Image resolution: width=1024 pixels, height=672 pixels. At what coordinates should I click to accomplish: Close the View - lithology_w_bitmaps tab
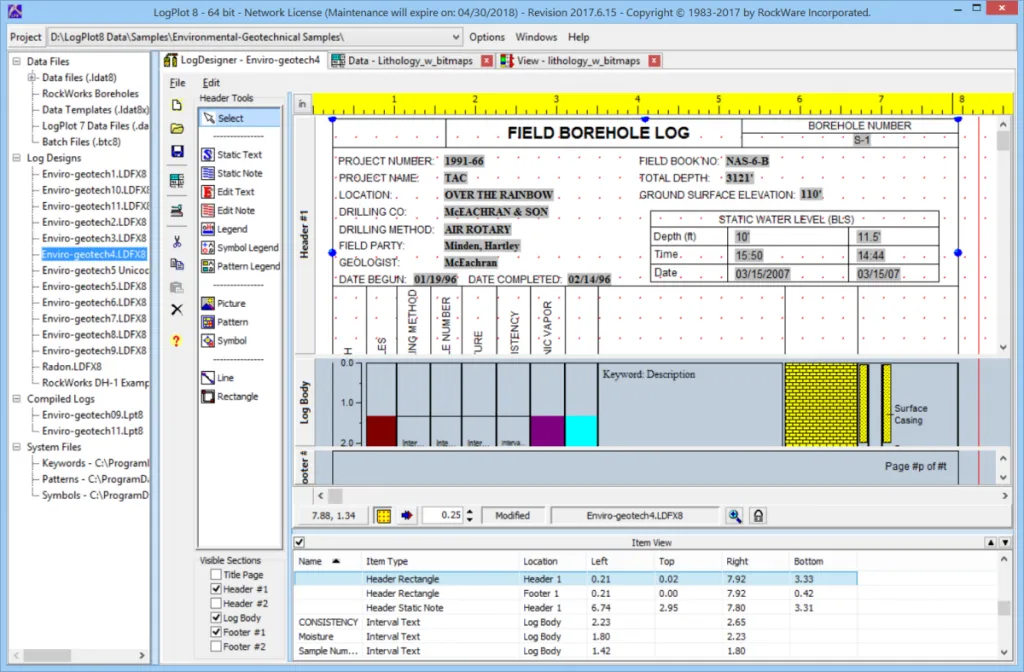(x=654, y=61)
